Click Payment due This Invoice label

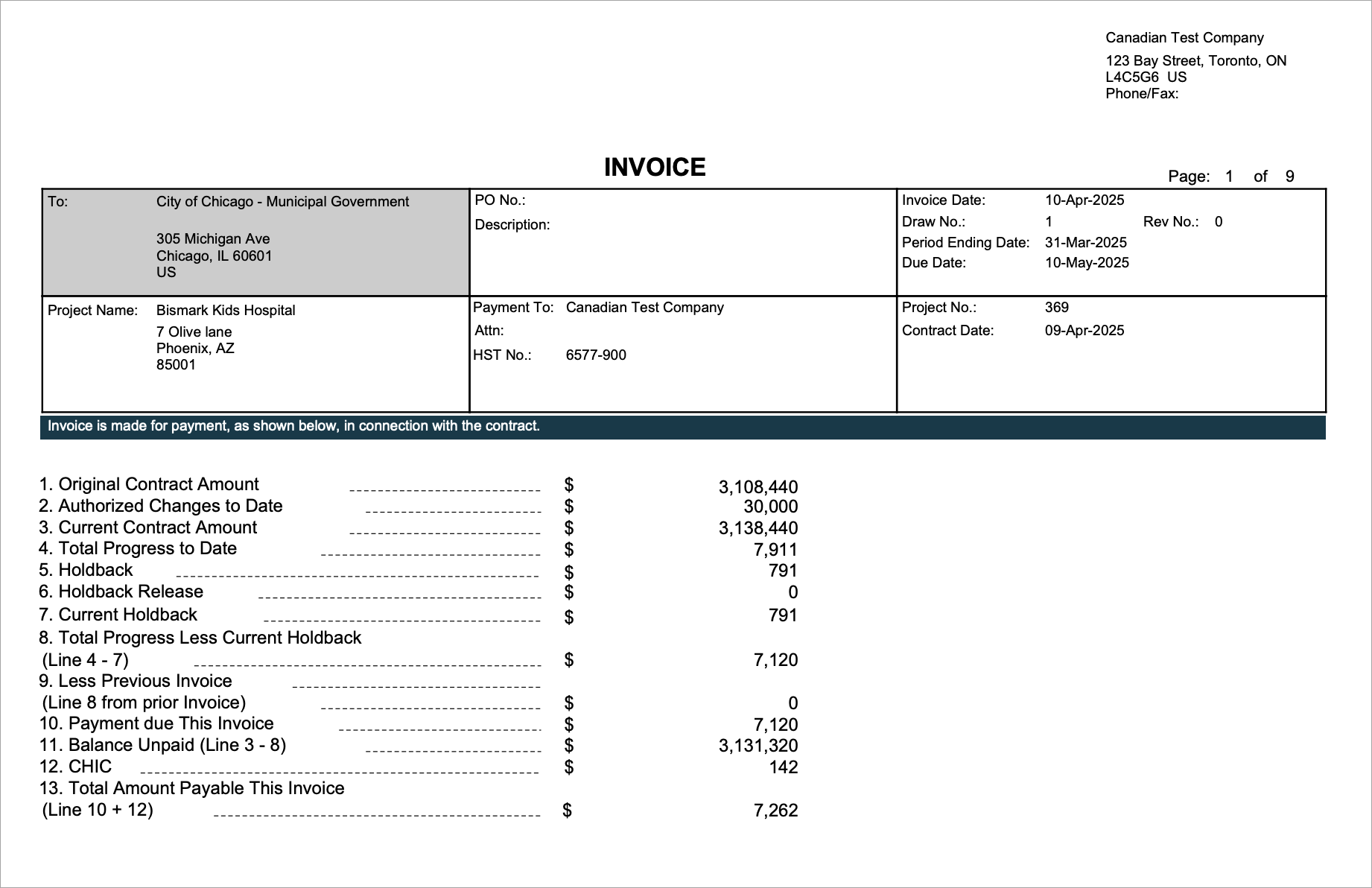pos(156,724)
